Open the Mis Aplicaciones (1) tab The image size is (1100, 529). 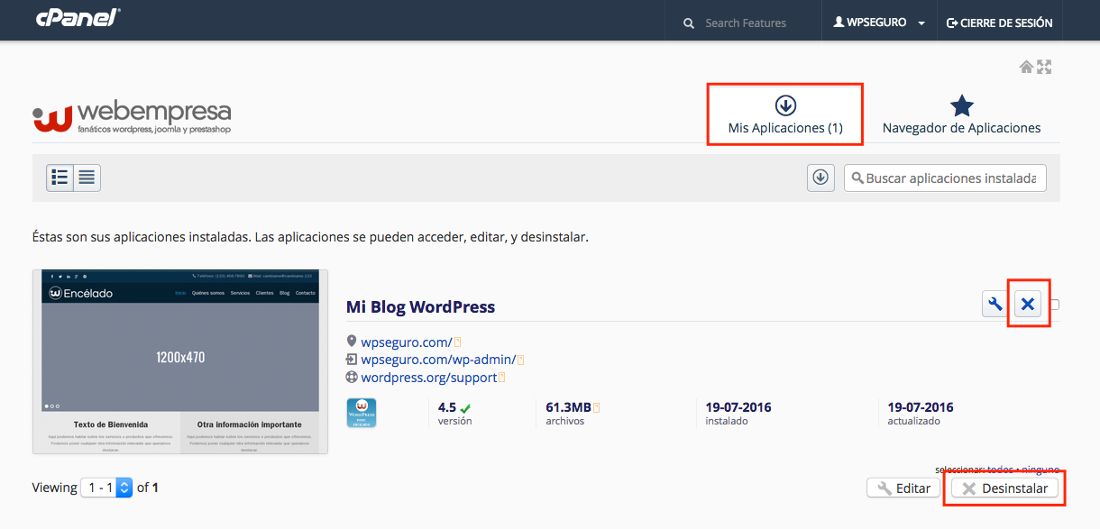coord(785,115)
